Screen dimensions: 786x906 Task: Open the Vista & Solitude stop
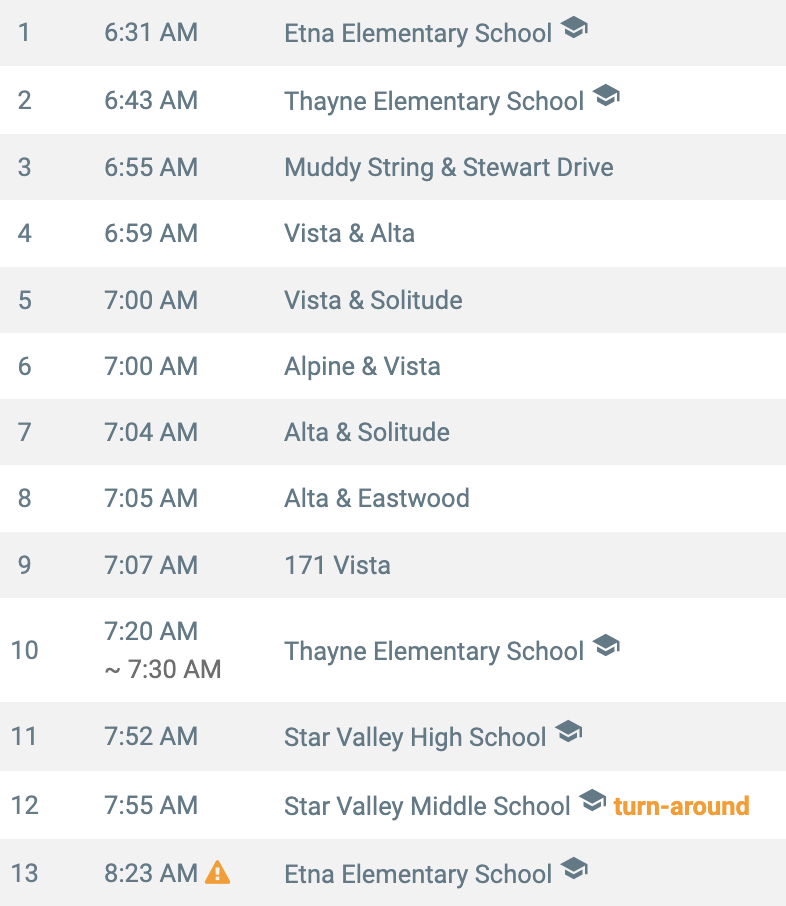click(393, 300)
